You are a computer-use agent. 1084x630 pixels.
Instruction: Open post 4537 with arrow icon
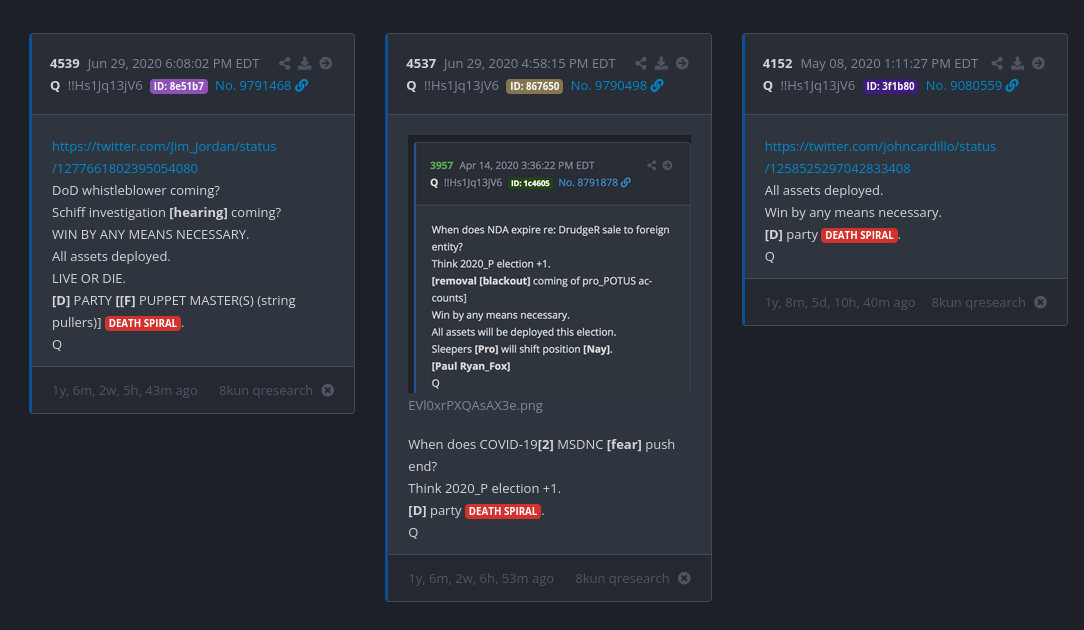(x=682, y=64)
